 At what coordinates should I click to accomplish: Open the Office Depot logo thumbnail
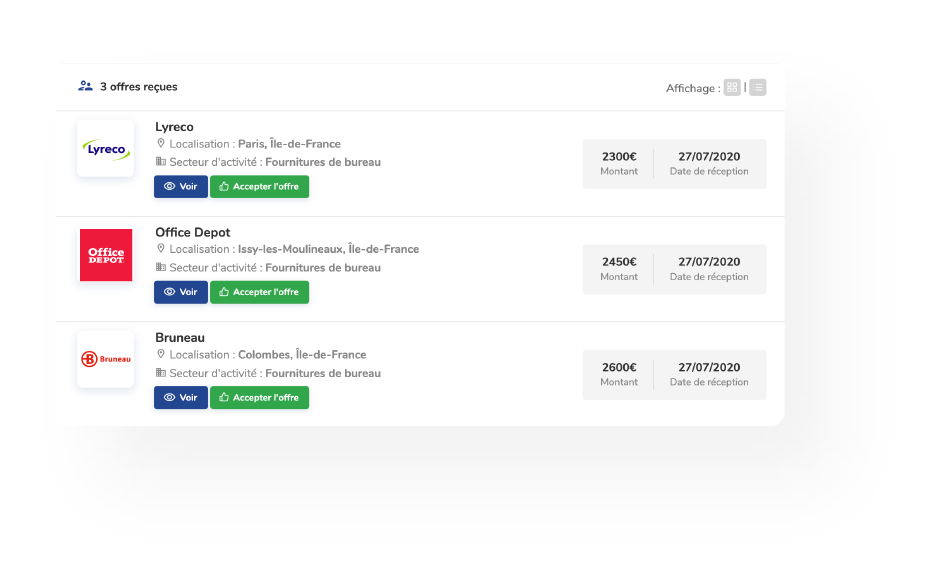pos(105,255)
